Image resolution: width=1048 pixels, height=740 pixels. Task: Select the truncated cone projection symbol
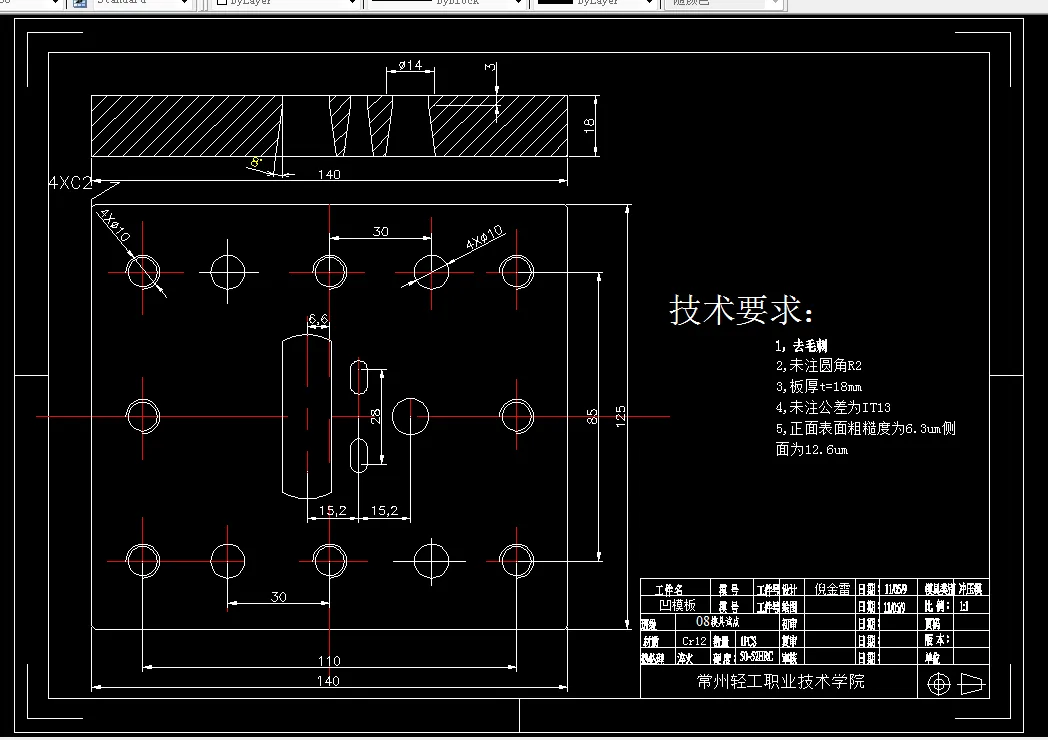pyautogui.click(x=972, y=684)
